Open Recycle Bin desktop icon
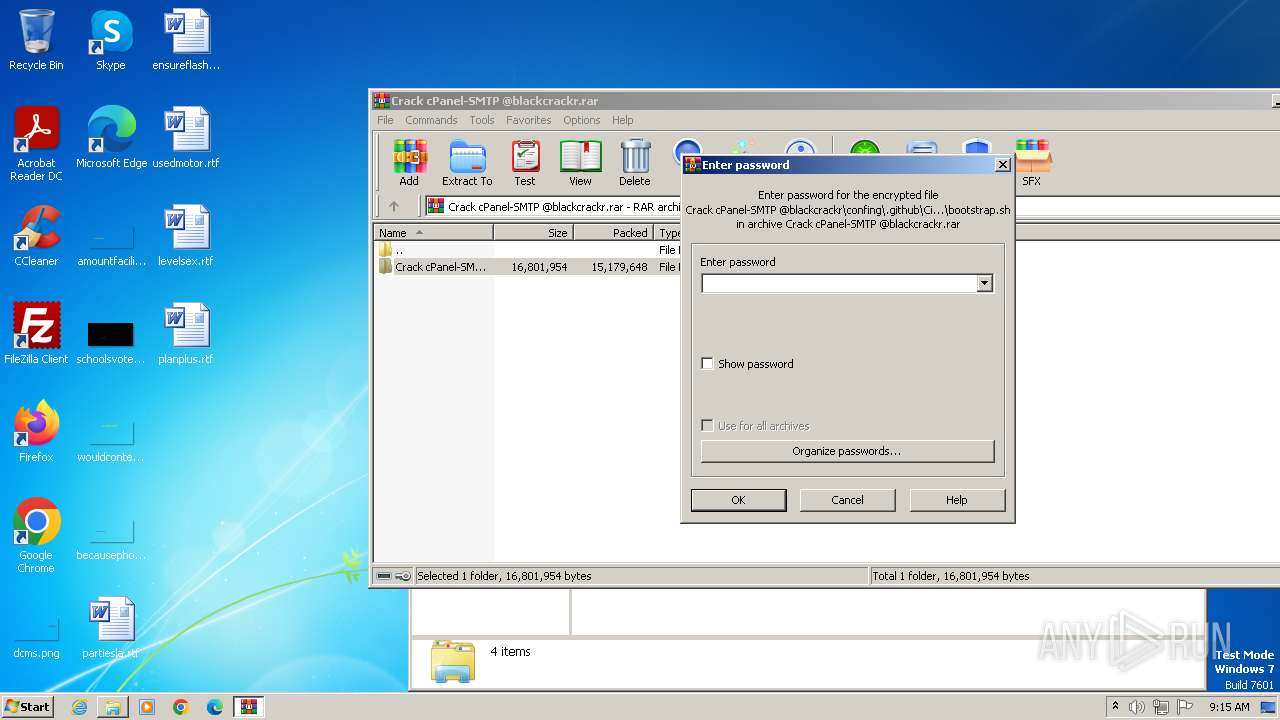 coord(36,40)
